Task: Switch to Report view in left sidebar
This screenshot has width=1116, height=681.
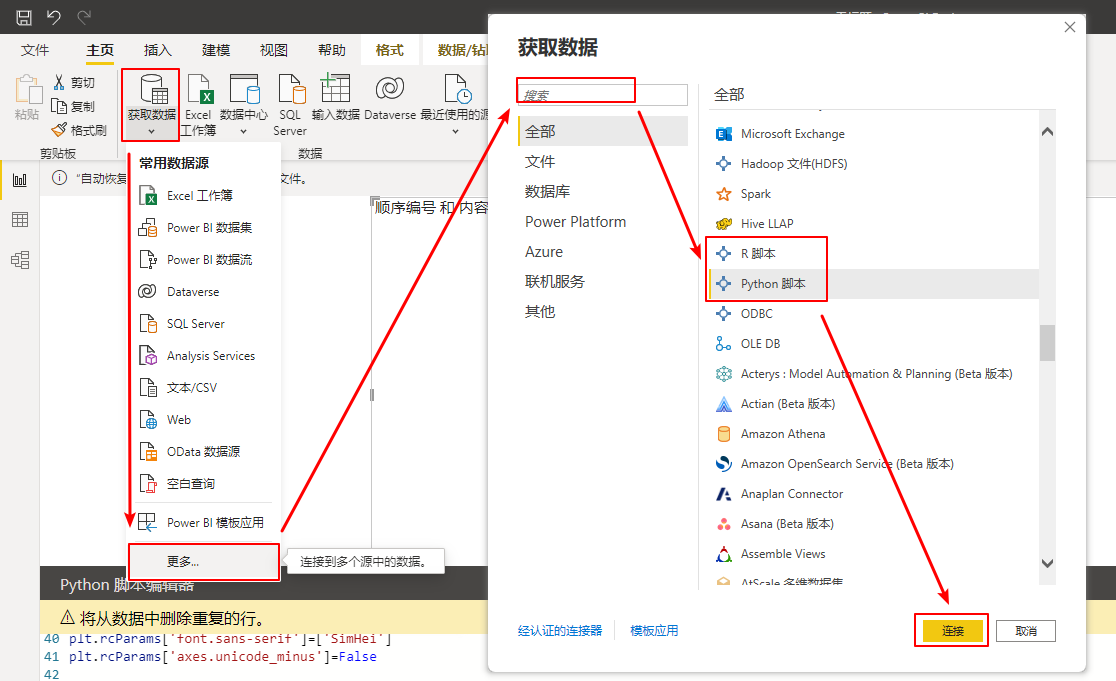Action: tap(20, 180)
